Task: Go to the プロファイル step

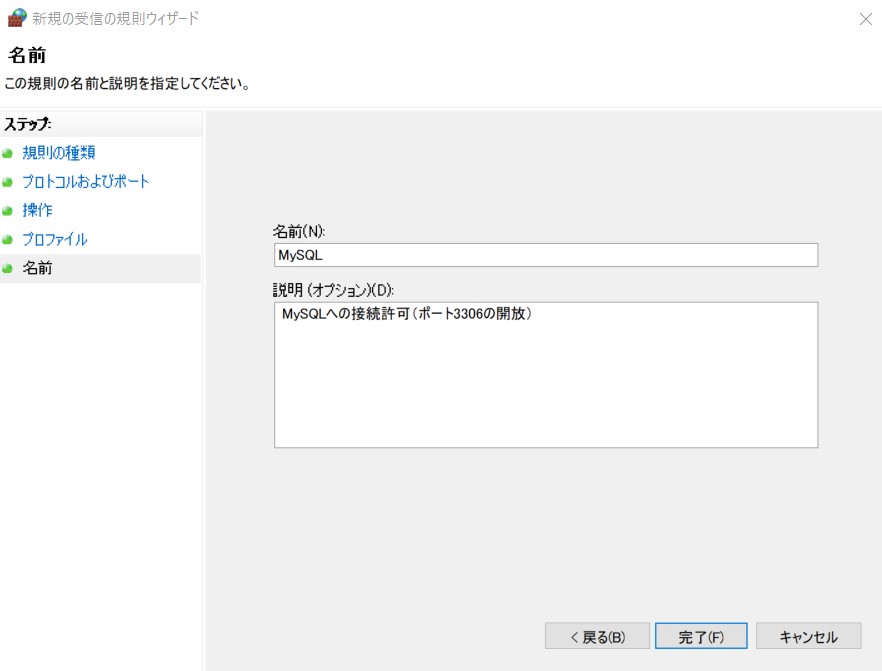Action: tap(55, 239)
